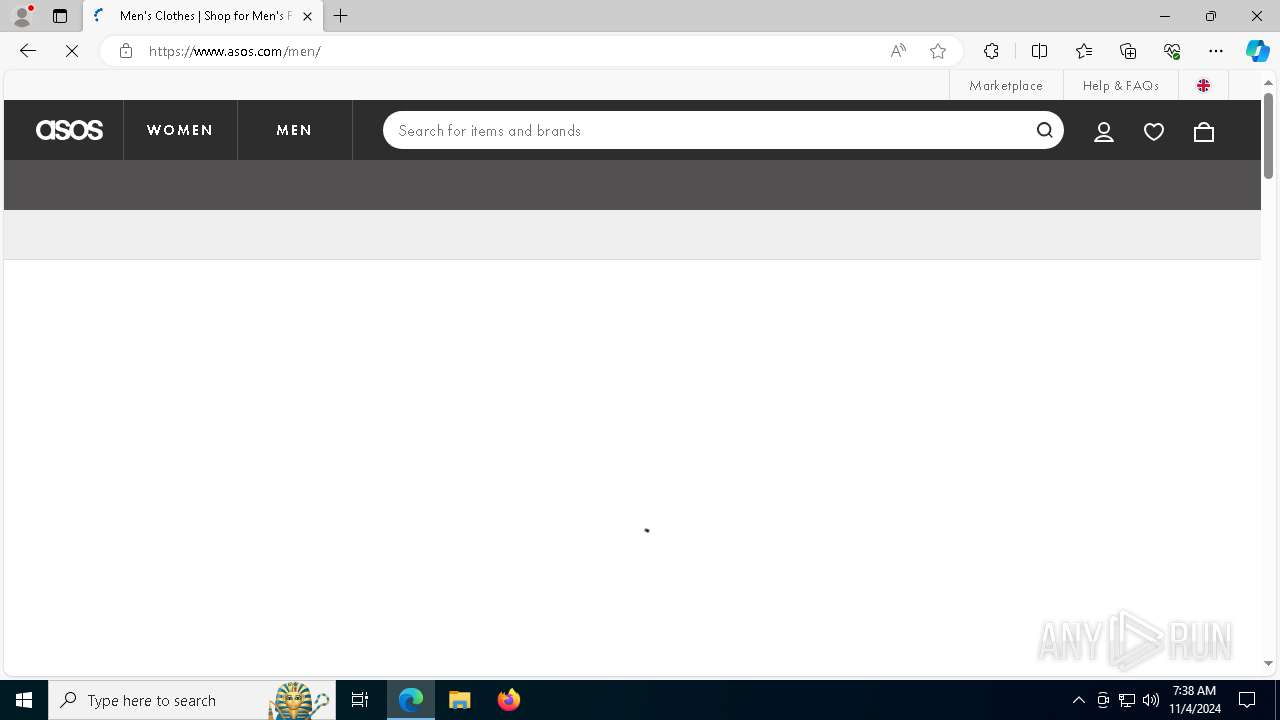Image resolution: width=1280 pixels, height=720 pixels.
Task: Open the network status tray icon
Action: (1127, 700)
